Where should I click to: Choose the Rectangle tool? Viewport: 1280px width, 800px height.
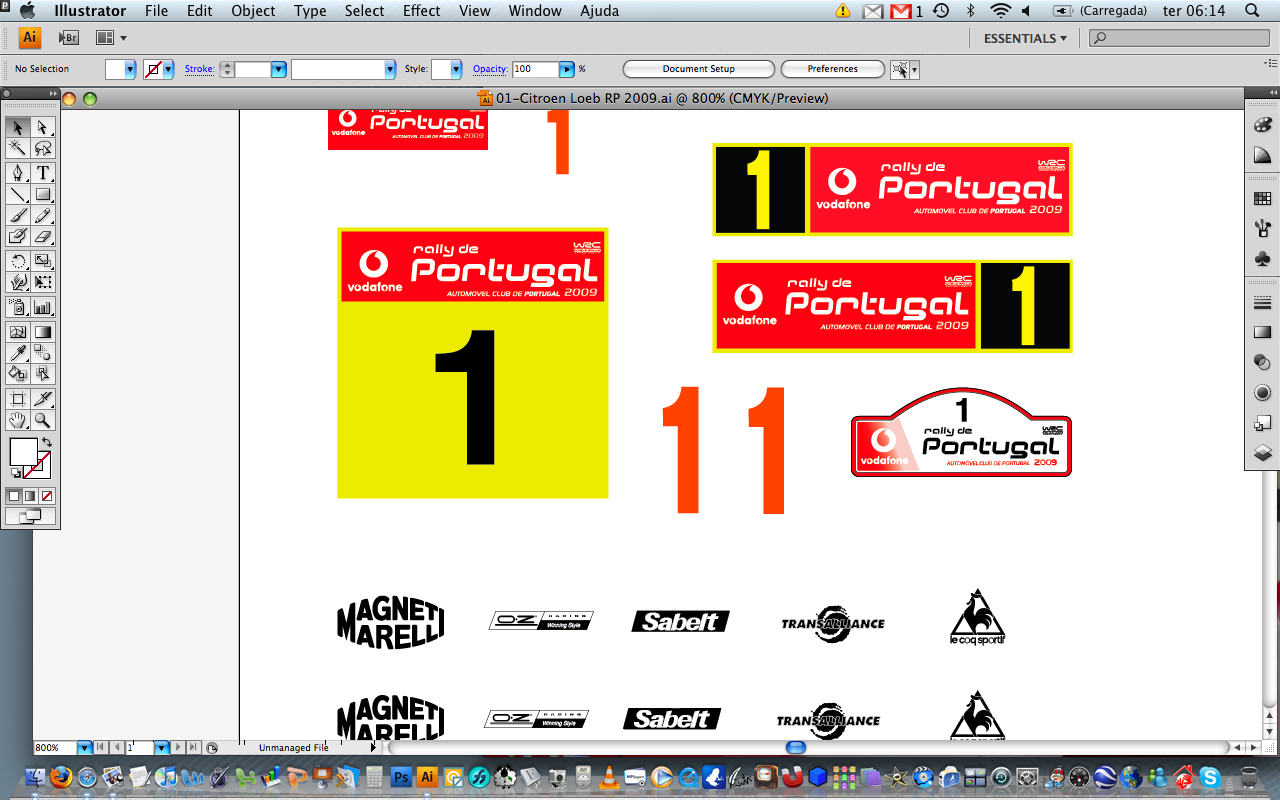(x=43, y=194)
